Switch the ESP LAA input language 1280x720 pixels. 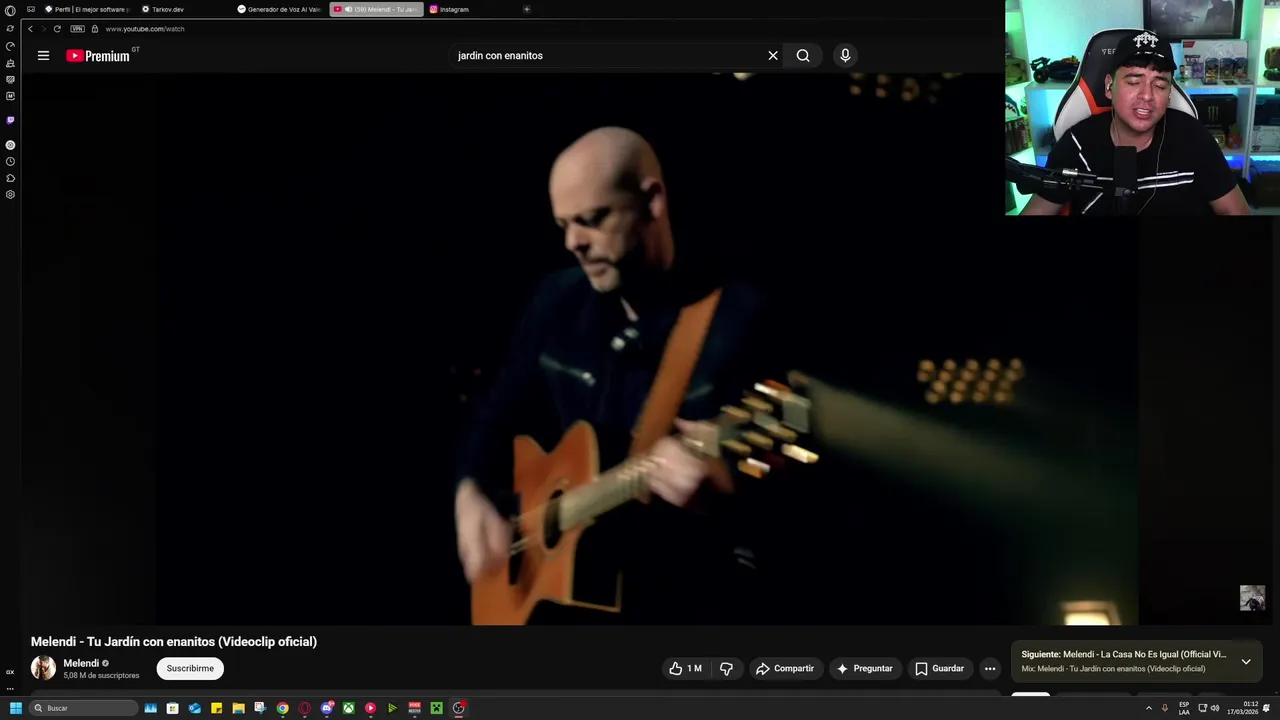(x=1184, y=708)
